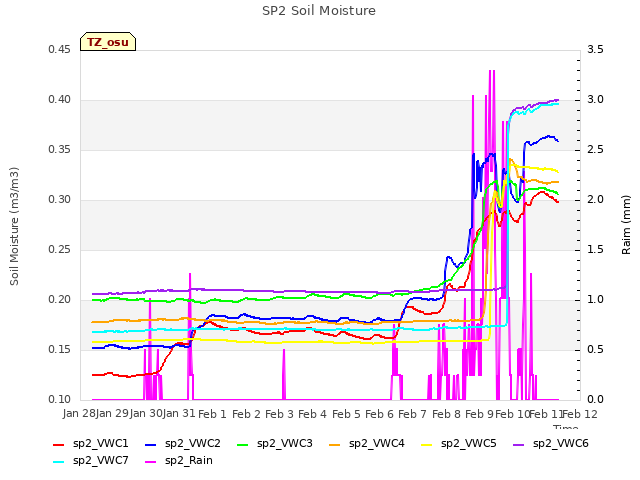Image resolution: width=640 pixels, height=480 pixels.
Task: Click the 0.10 left axis value
Action: click(x=60, y=399)
